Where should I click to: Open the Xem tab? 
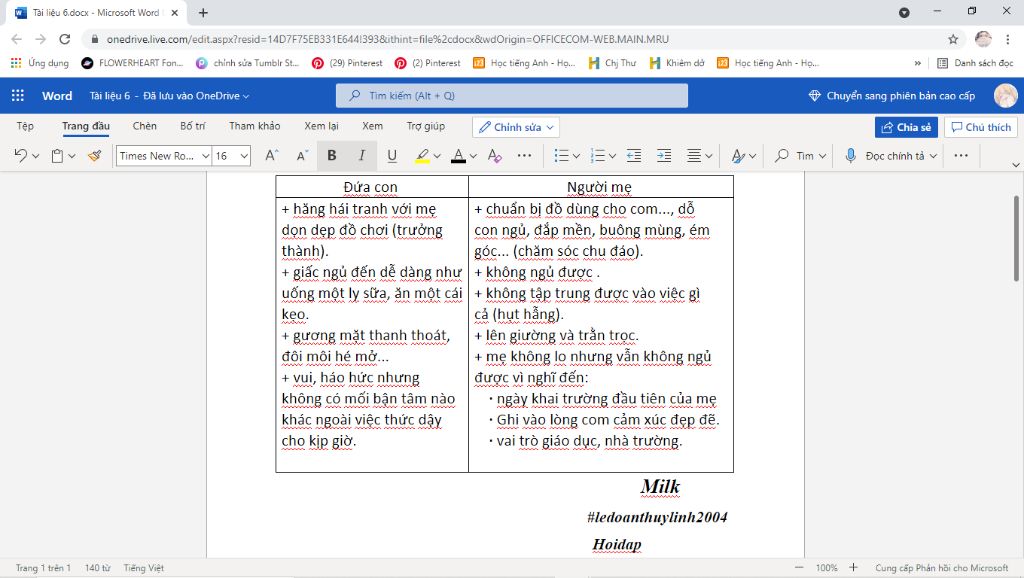click(x=372, y=126)
